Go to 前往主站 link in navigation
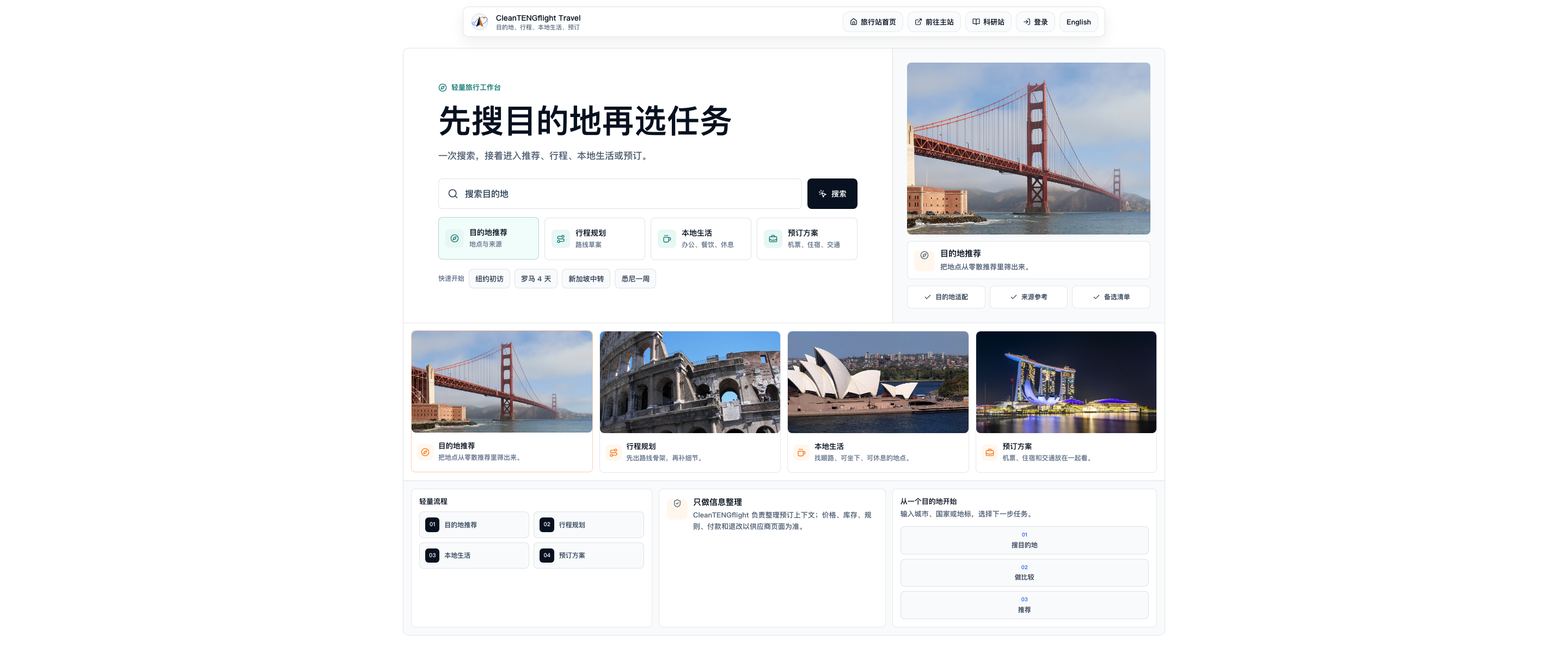1568x666 pixels. [934, 22]
